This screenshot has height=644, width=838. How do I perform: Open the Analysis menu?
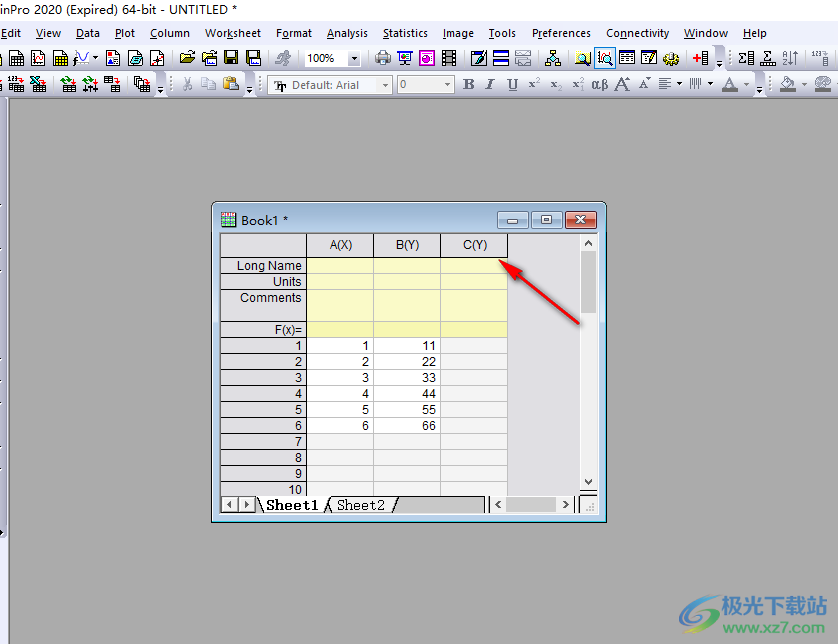(x=347, y=33)
